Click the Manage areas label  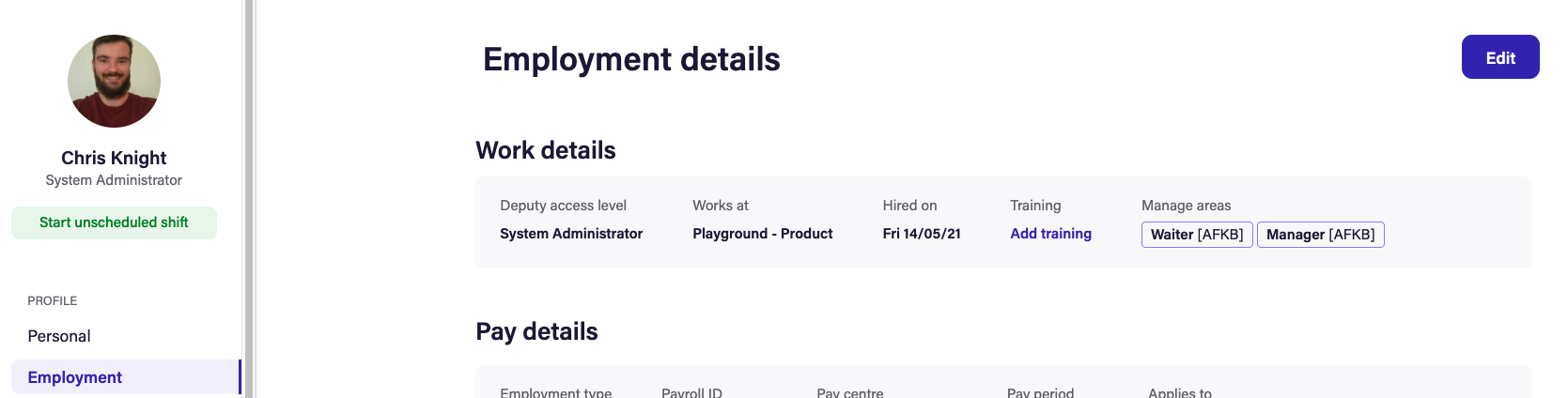[1186, 206]
